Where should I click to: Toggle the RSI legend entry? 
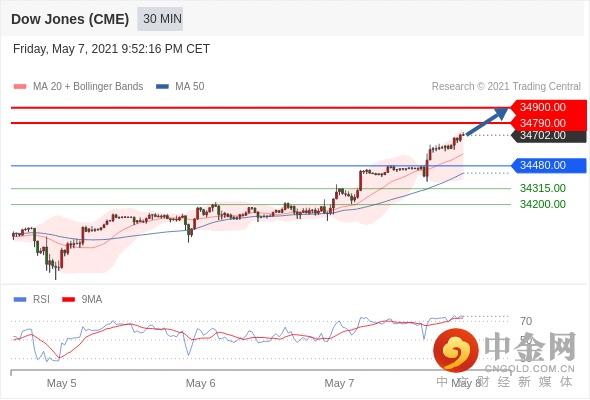click(32, 300)
